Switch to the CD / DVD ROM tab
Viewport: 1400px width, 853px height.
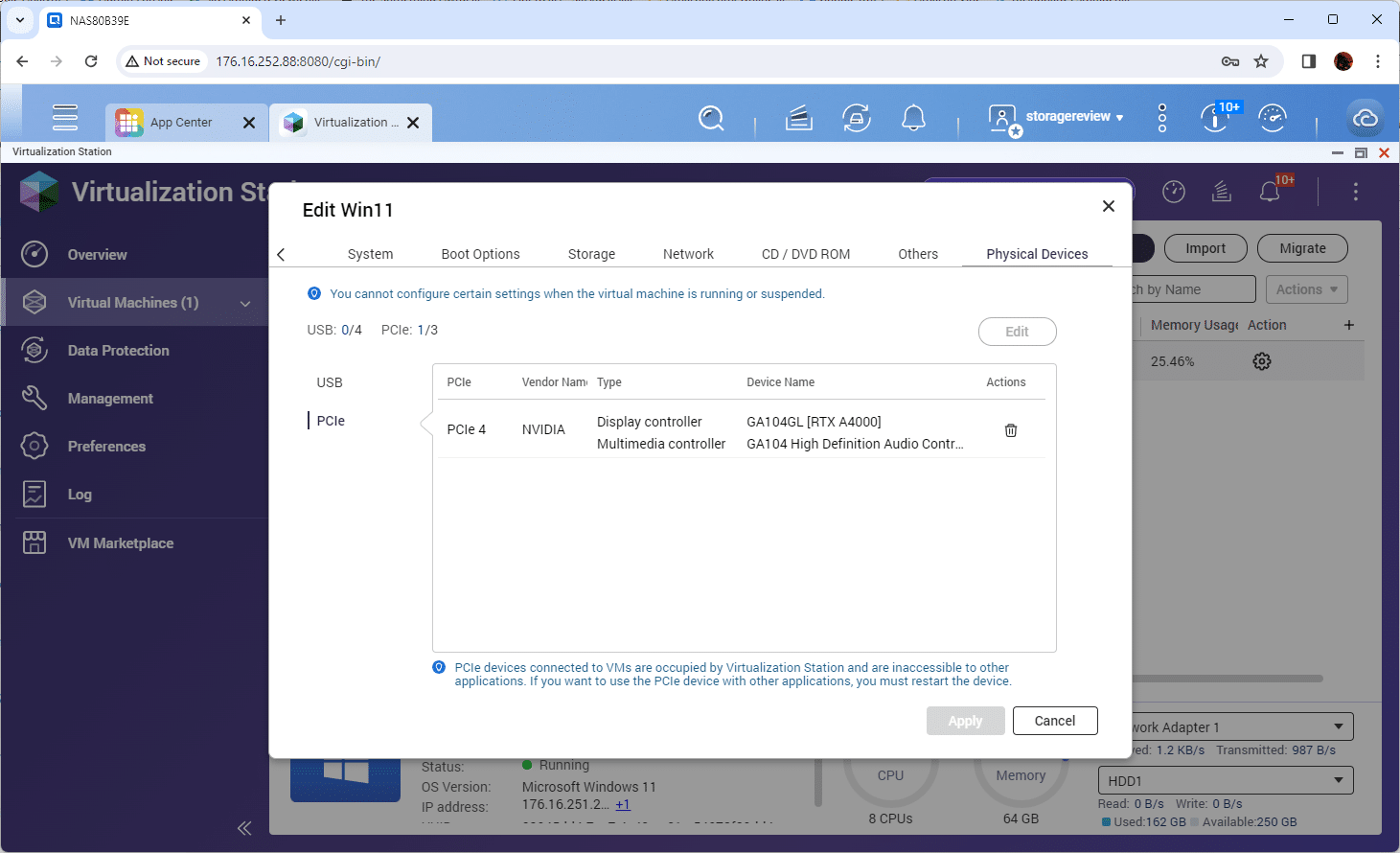tap(806, 254)
